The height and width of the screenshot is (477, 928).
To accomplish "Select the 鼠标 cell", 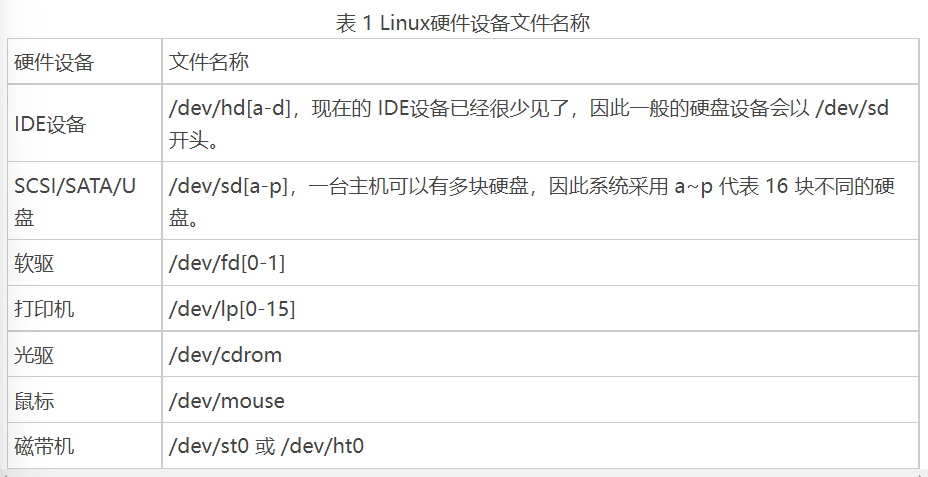I will click(x=85, y=400).
